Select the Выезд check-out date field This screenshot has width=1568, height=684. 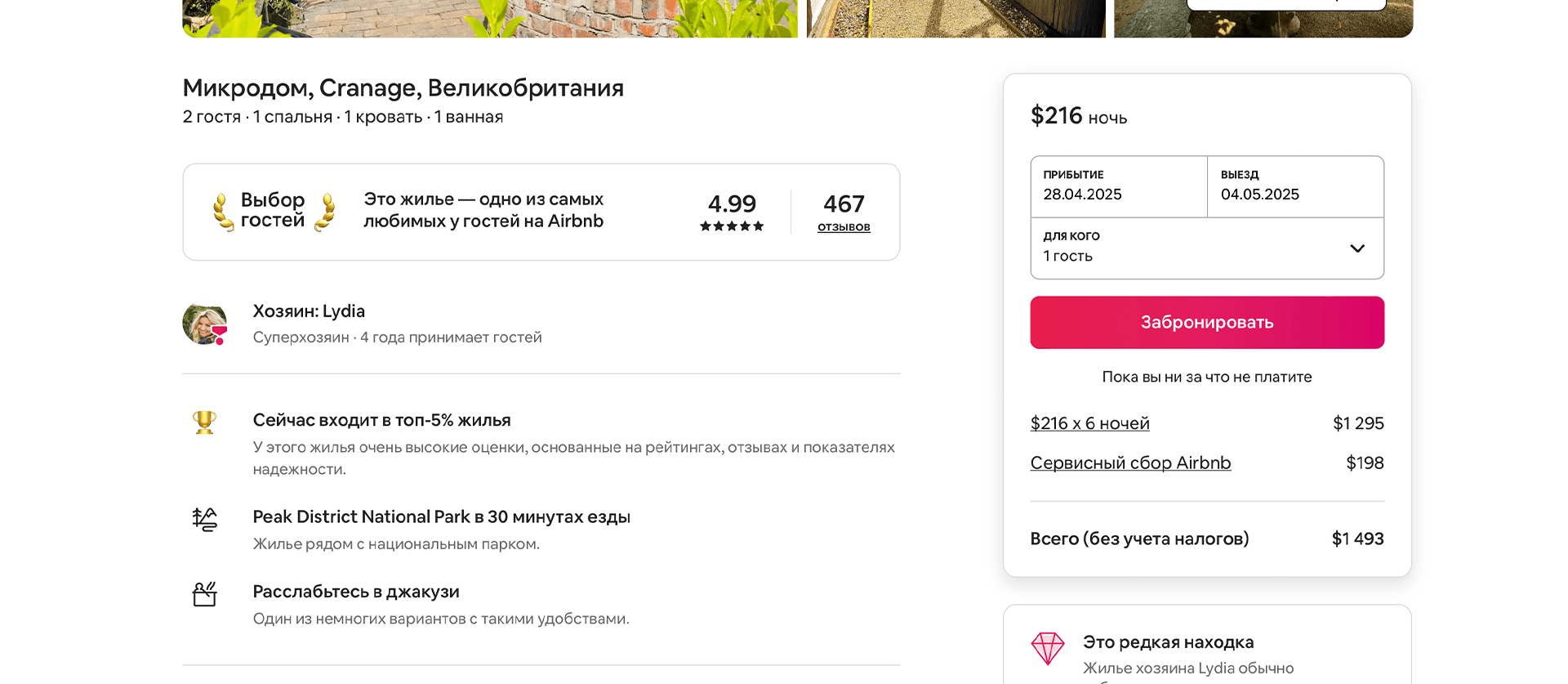[1295, 186]
